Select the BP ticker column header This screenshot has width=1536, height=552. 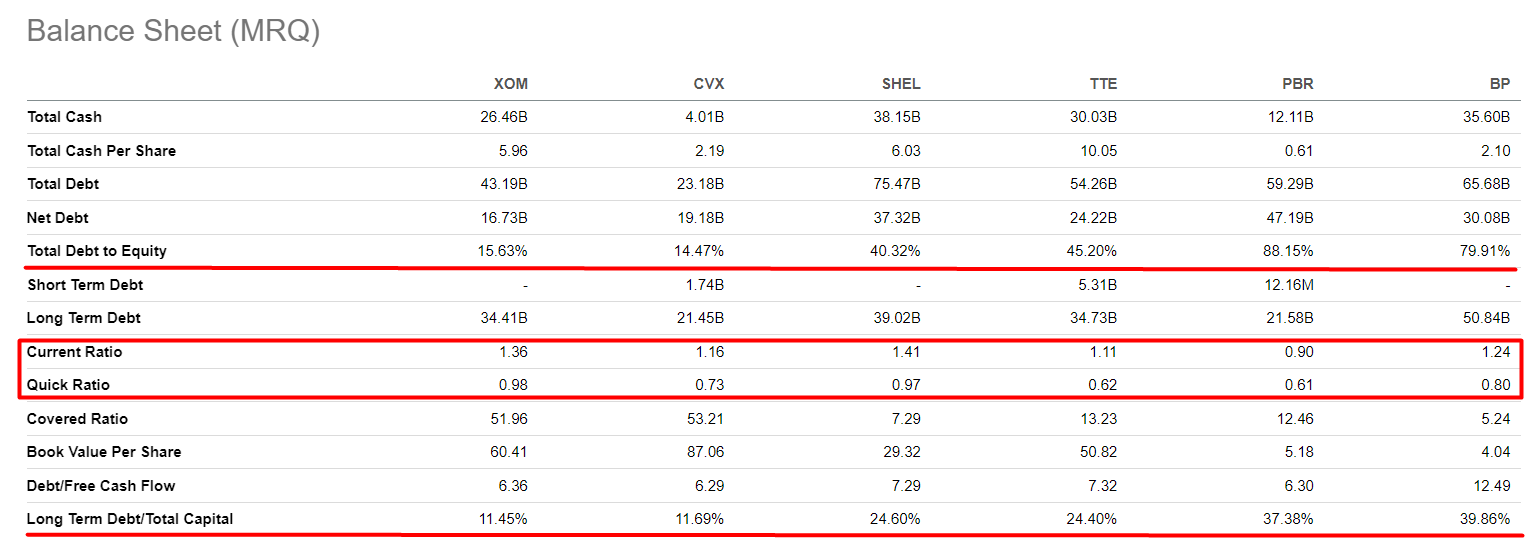tap(1499, 84)
